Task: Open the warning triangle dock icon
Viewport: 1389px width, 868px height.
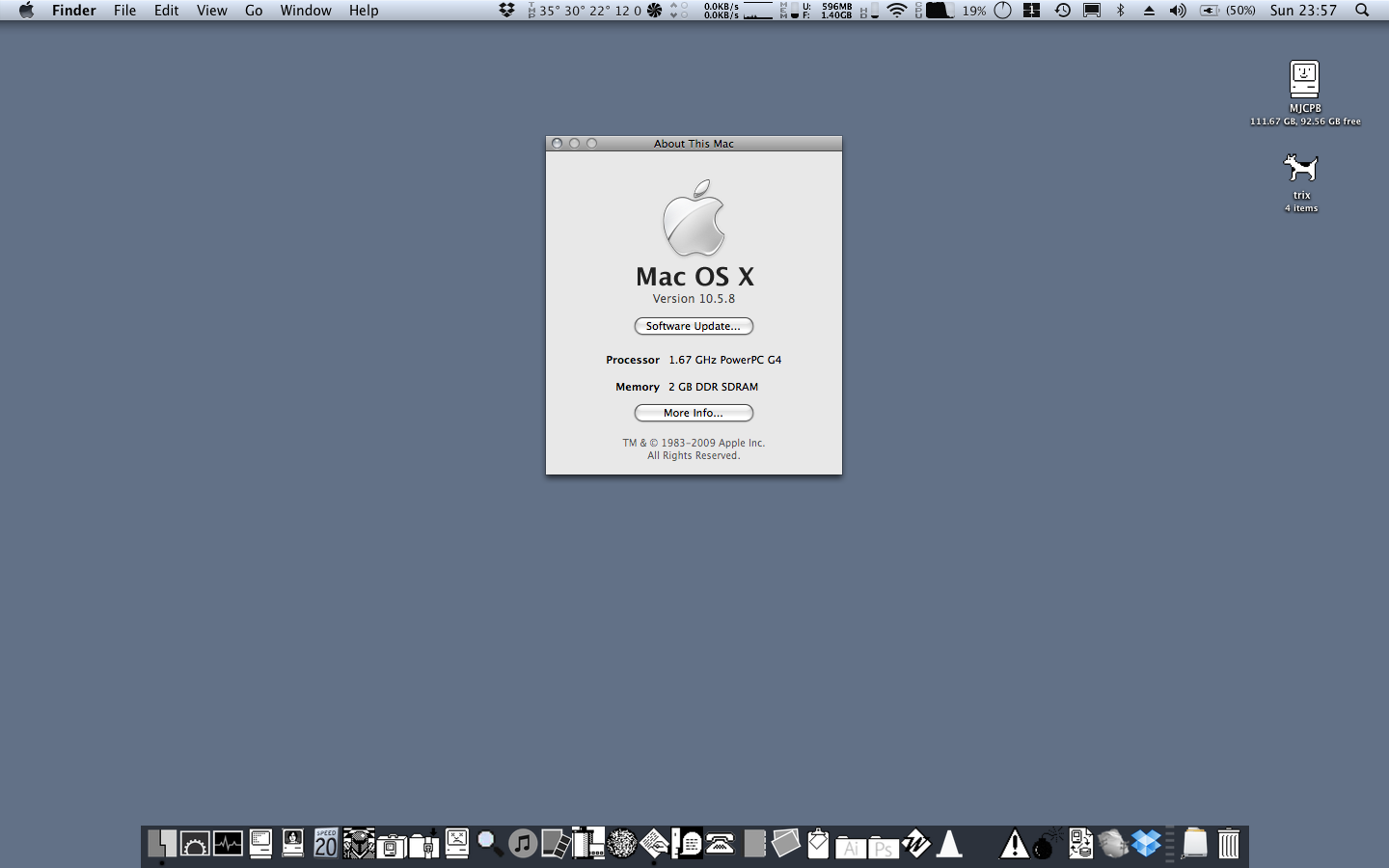Action: tap(1014, 844)
